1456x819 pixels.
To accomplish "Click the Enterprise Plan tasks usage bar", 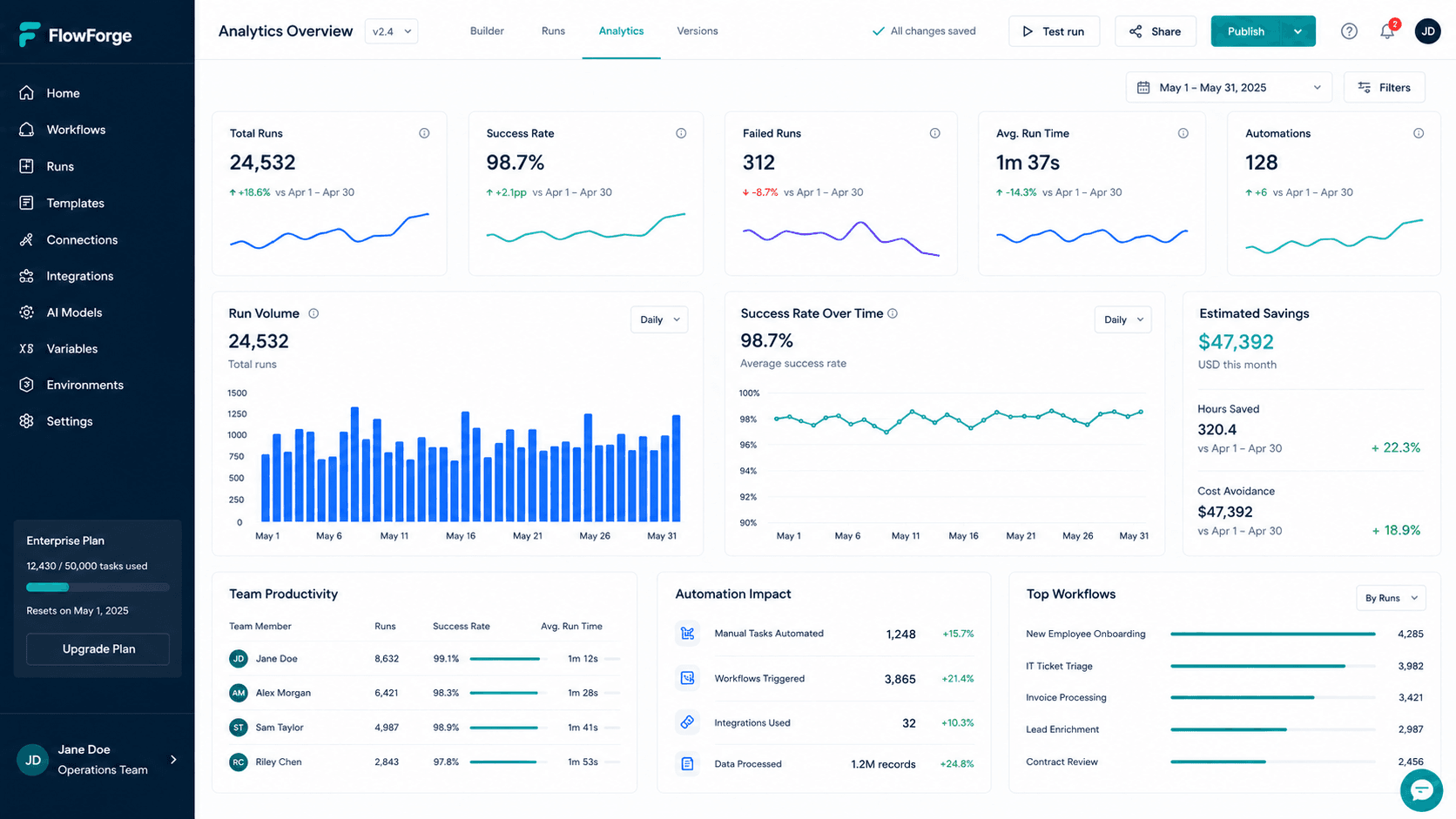I will [98, 587].
